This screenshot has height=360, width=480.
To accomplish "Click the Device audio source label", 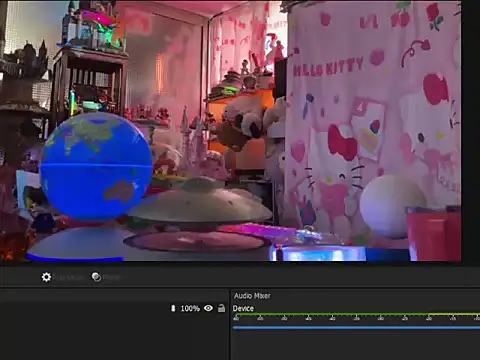I will coord(243,309).
